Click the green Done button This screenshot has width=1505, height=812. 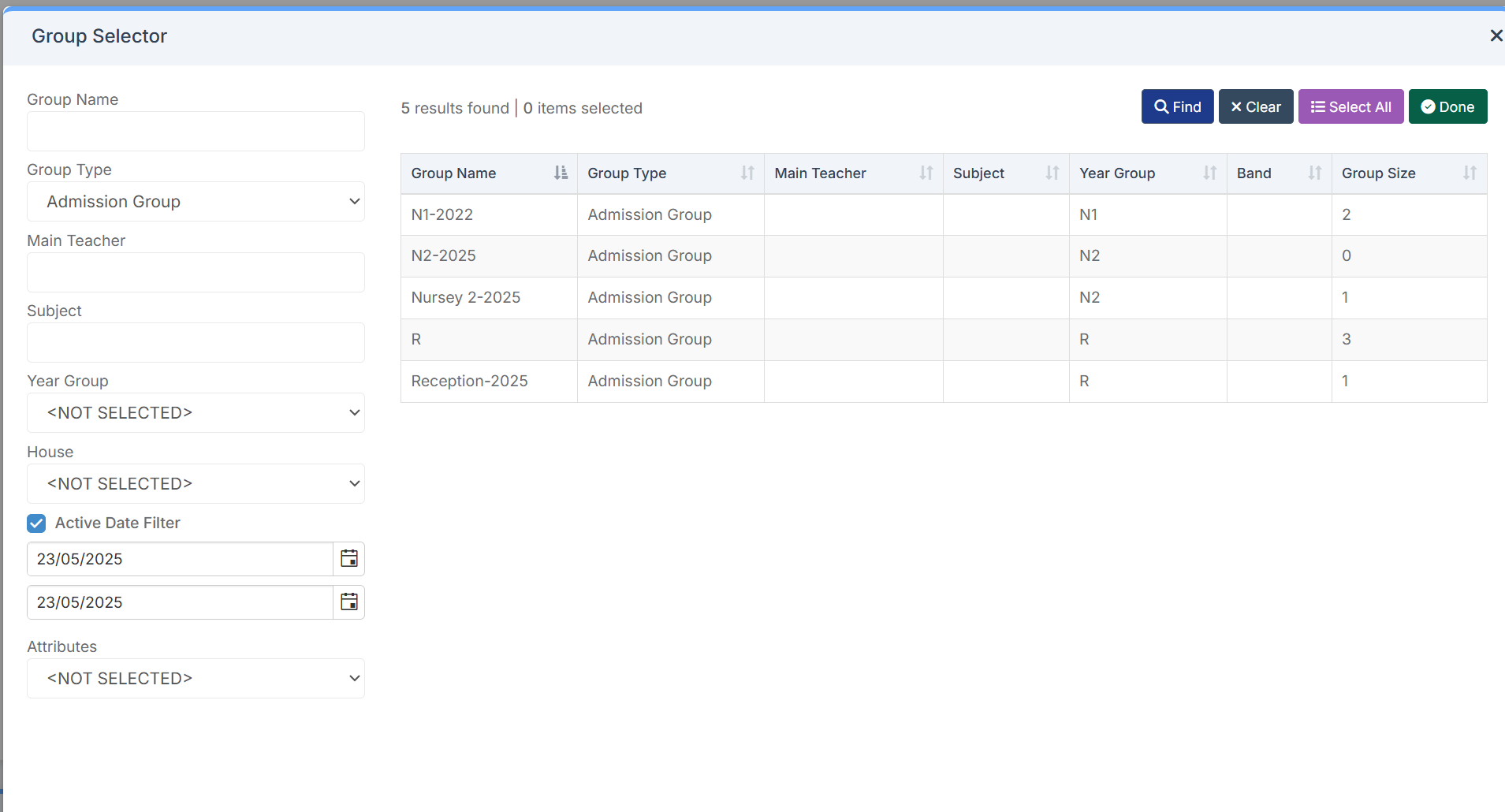(1447, 107)
